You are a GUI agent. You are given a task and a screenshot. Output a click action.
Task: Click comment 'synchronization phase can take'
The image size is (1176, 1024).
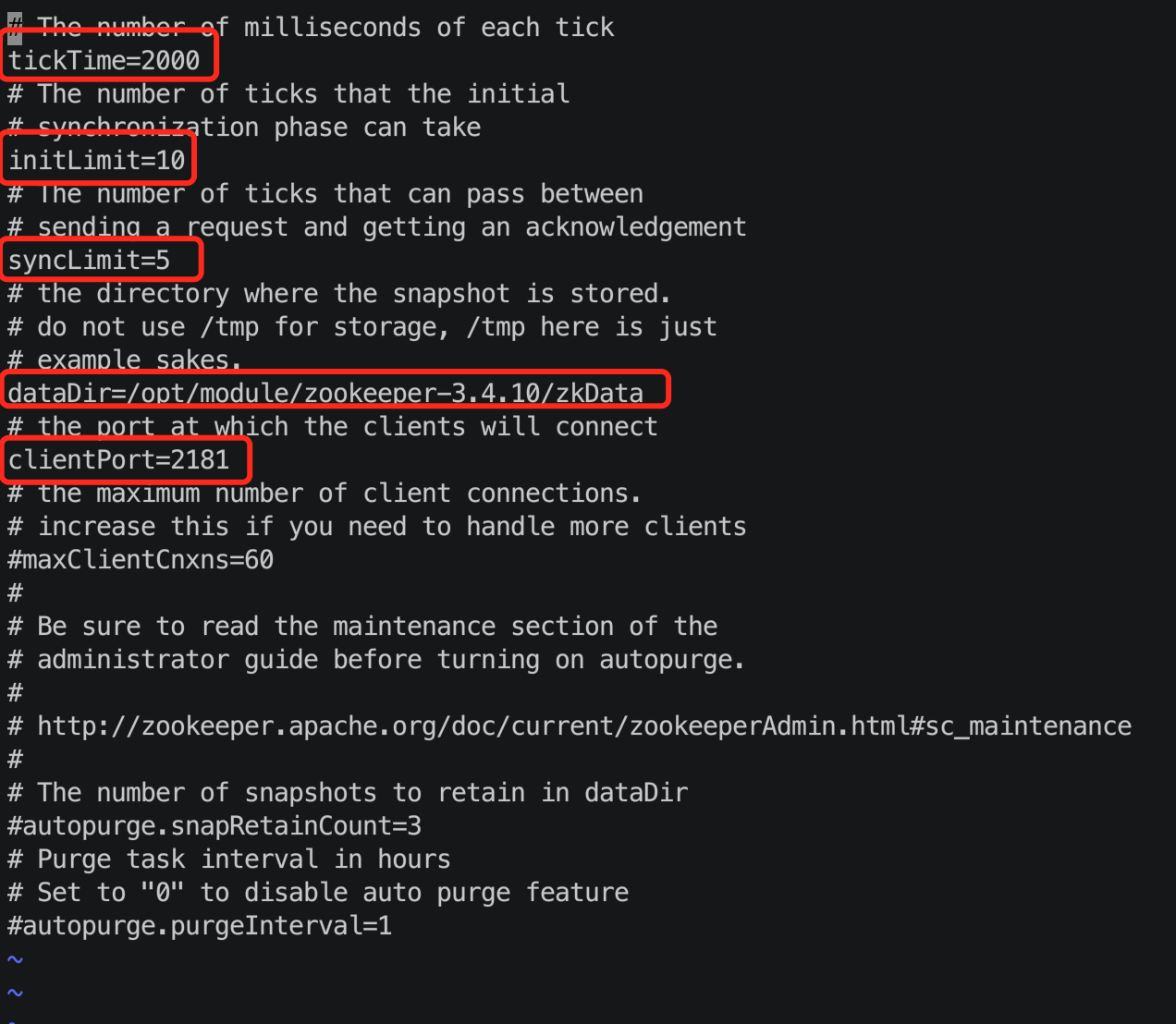point(244,128)
